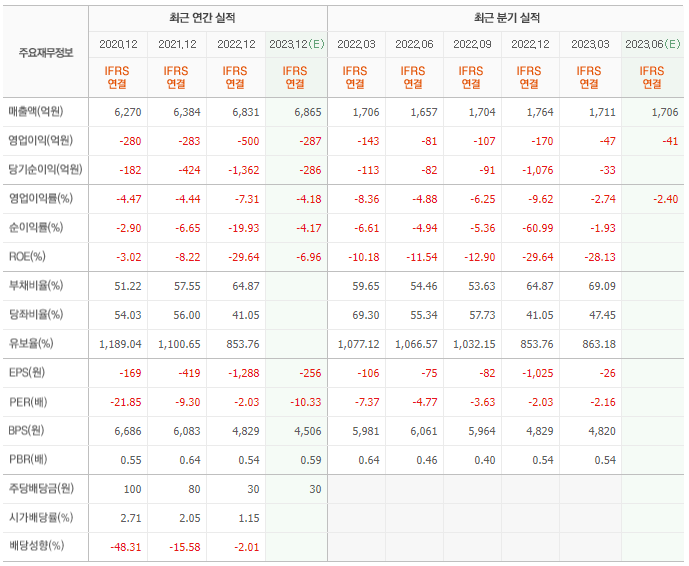The height and width of the screenshot is (566, 689).
Task: Click the -48.31 payout ratio value
Action: [126, 548]
